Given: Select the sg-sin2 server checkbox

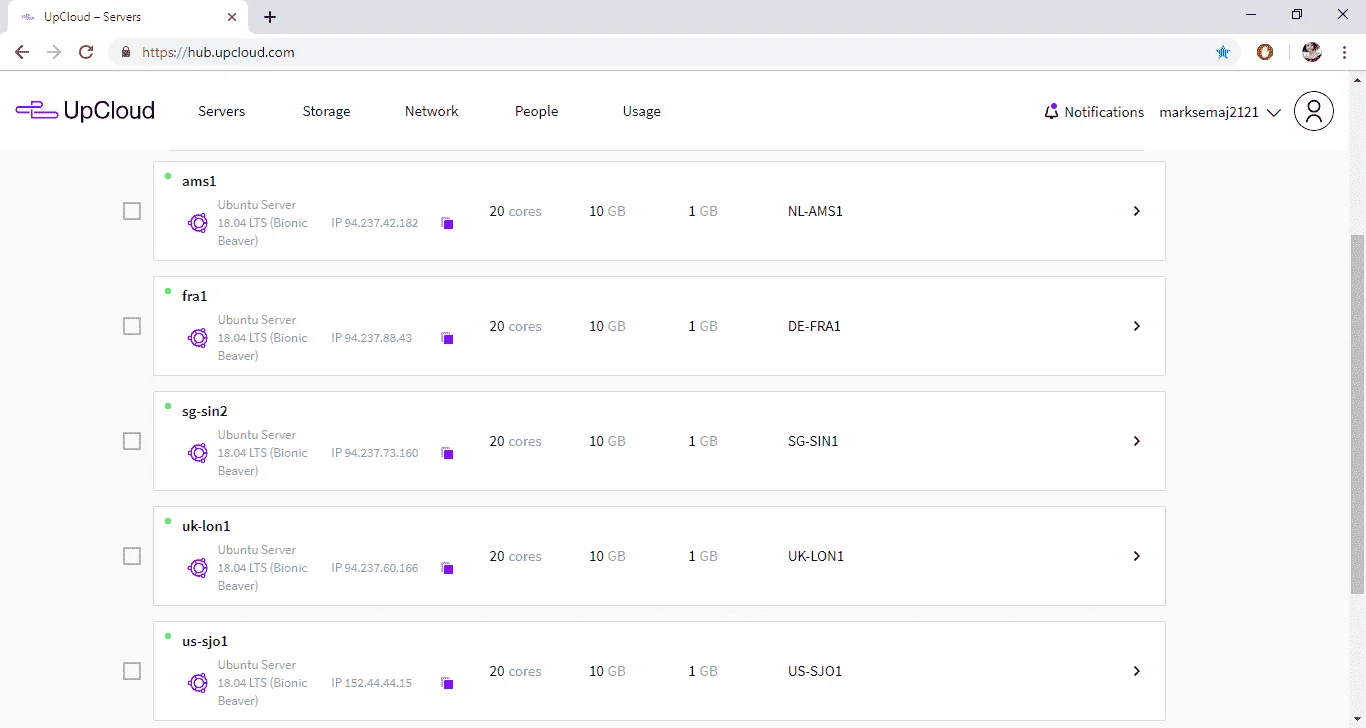Looking at the screenshot, I should [132, 441].
